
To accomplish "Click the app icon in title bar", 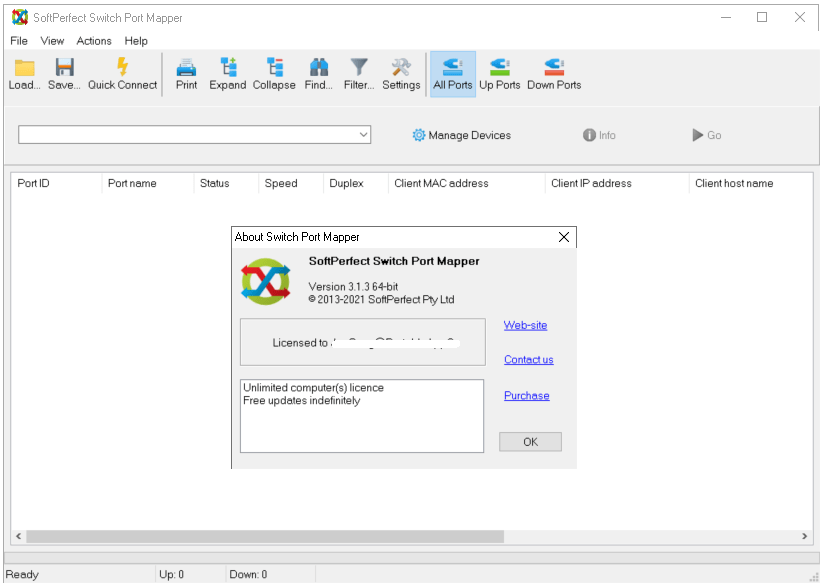I will point(20,17).
